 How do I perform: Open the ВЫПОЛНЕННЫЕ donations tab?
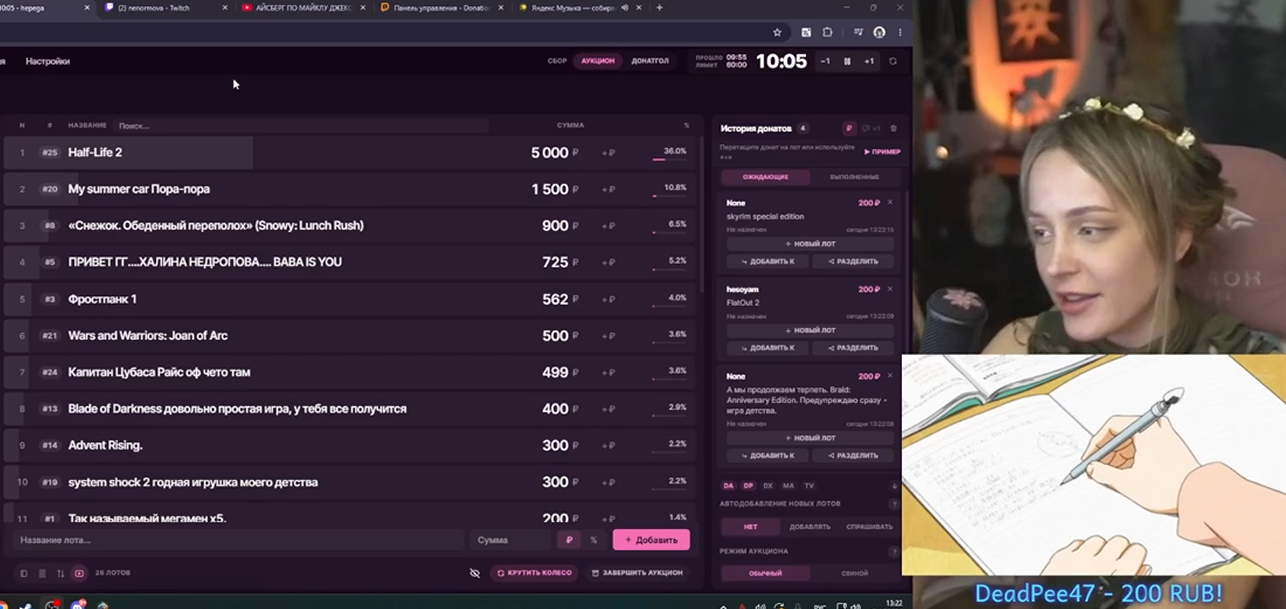[x=854, y=177]
